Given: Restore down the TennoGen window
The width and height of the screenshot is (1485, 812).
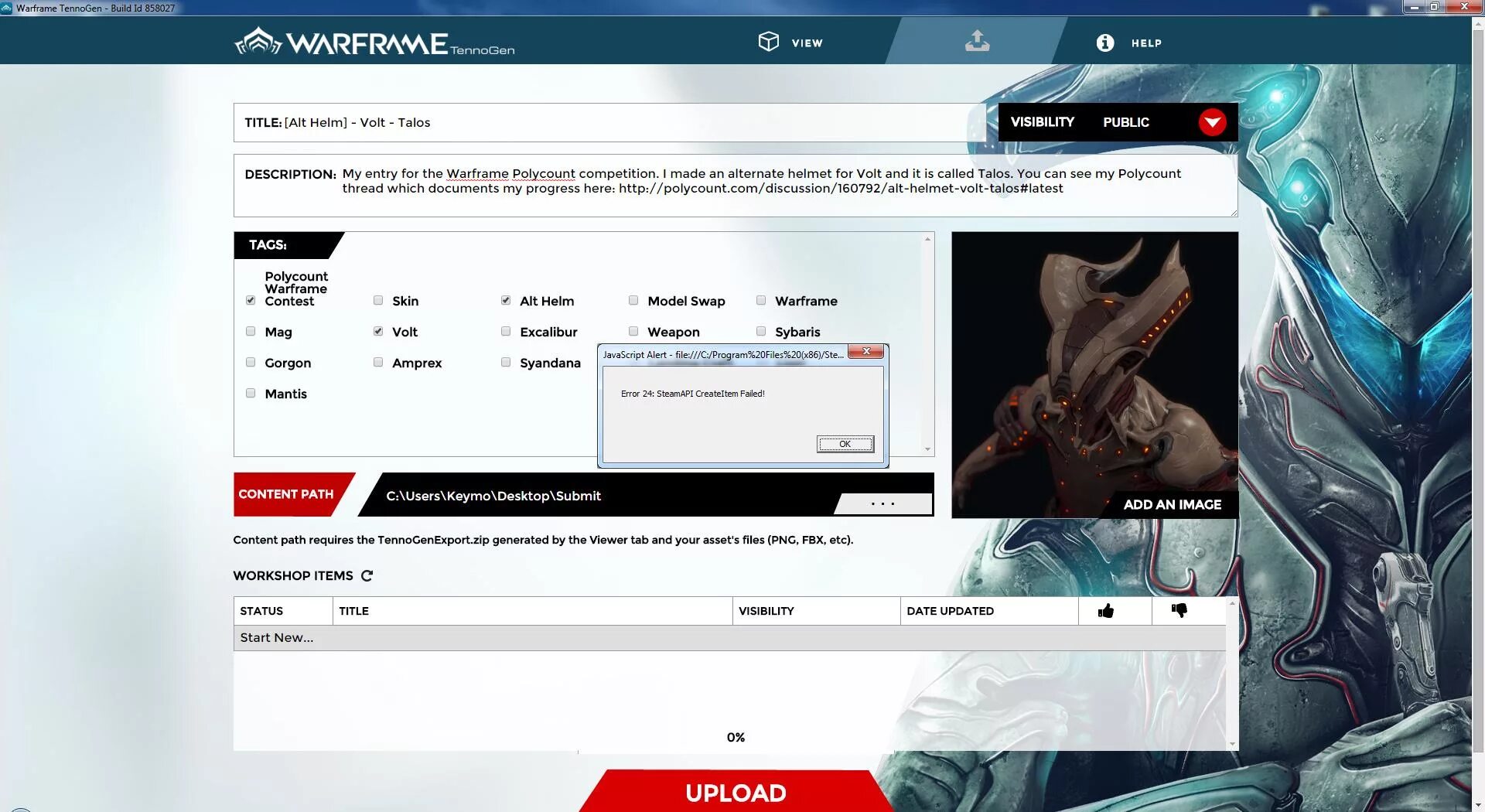Looking at the screenshot, I should (1435, 7).
